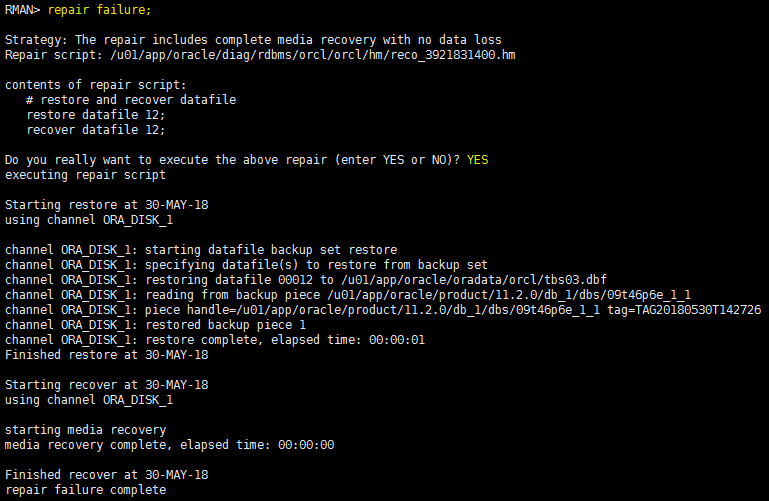Click 'restored backup piece 1' line
Viewport: 769px width, 501px height.
155,325
